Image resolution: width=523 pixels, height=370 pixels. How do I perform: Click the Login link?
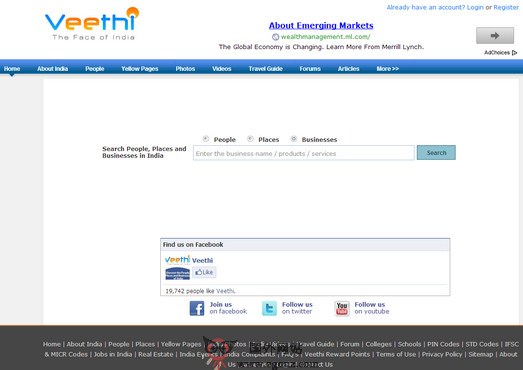[475, 7]
